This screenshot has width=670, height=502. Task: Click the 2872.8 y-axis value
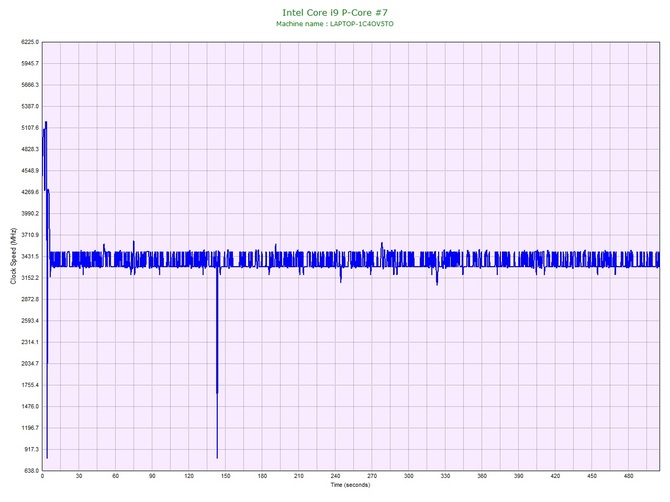(x=30, y=299)
